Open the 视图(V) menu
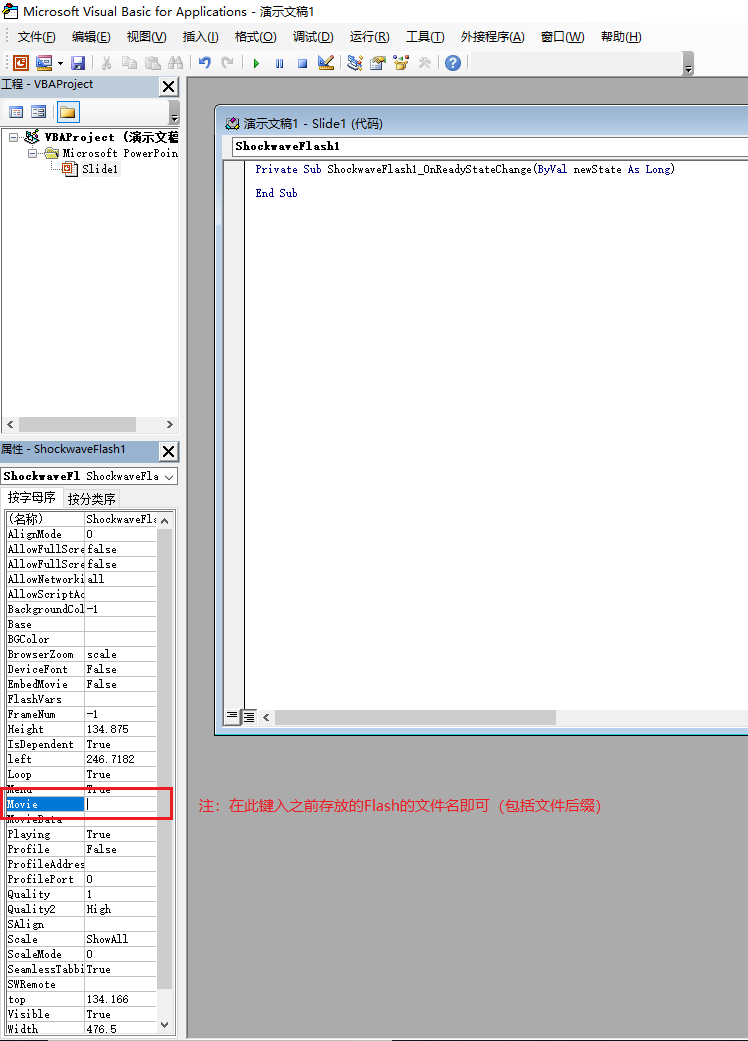748x1041 pixels. pos(147,37)
